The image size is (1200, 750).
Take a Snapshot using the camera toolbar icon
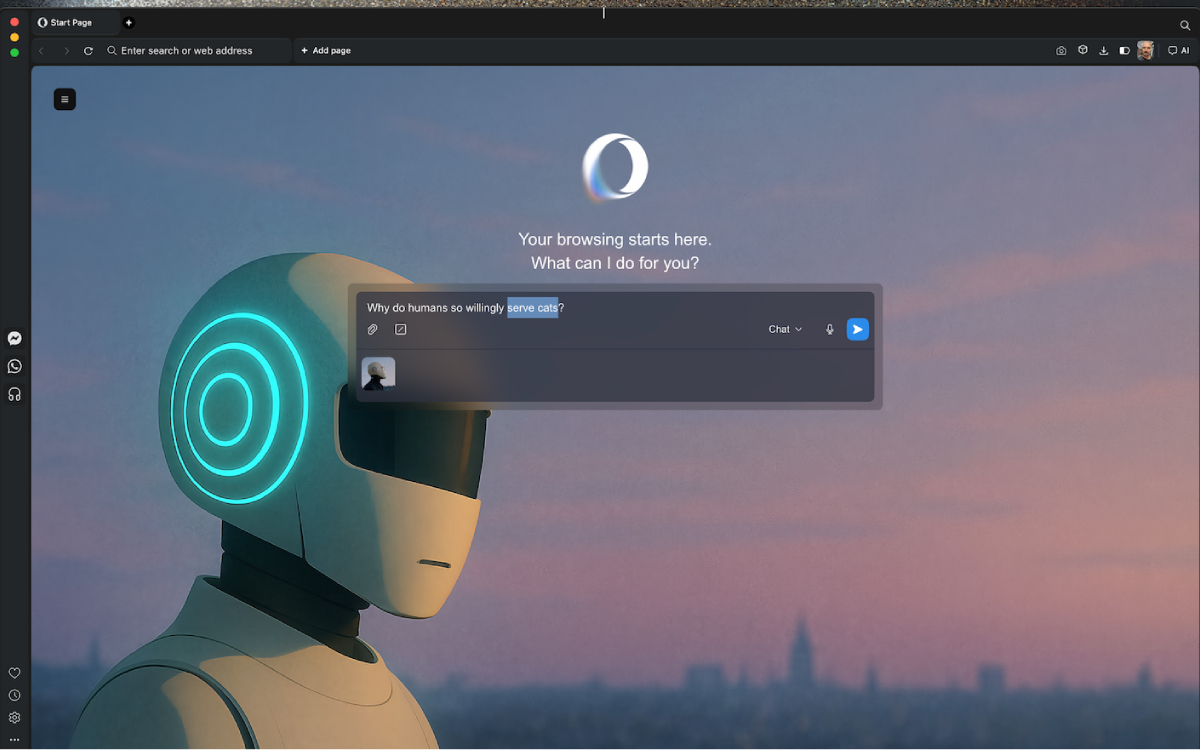1061,50
